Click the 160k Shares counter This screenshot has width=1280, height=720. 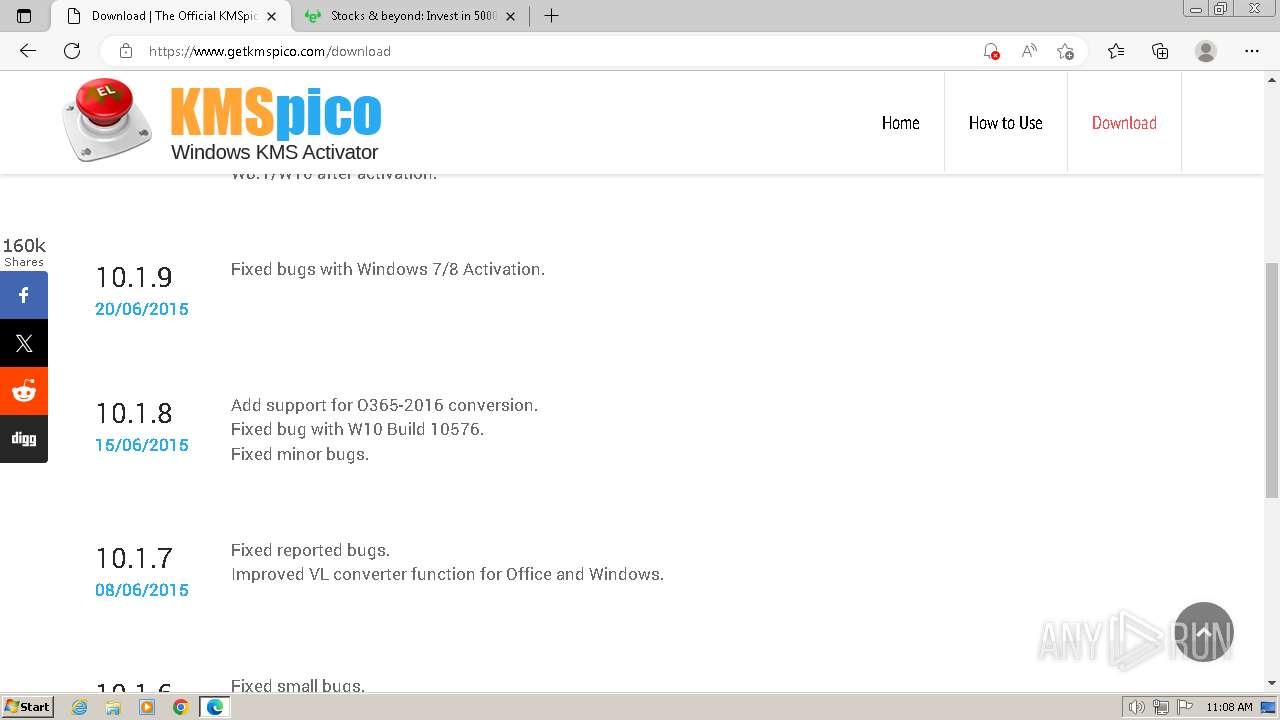[x=24, y=252]
